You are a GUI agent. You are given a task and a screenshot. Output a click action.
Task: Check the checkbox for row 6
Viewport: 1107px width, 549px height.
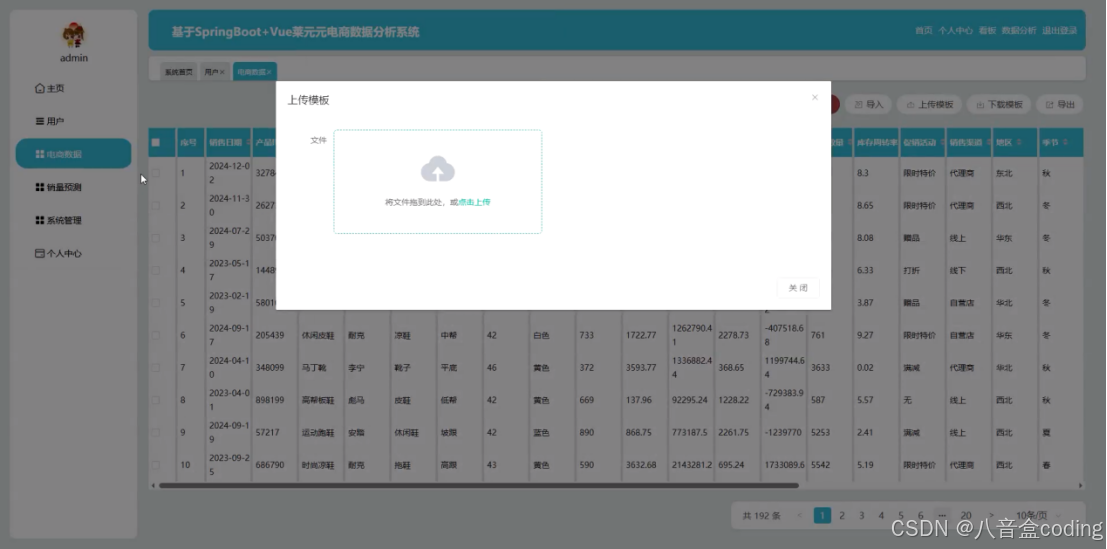coord(155,335)
